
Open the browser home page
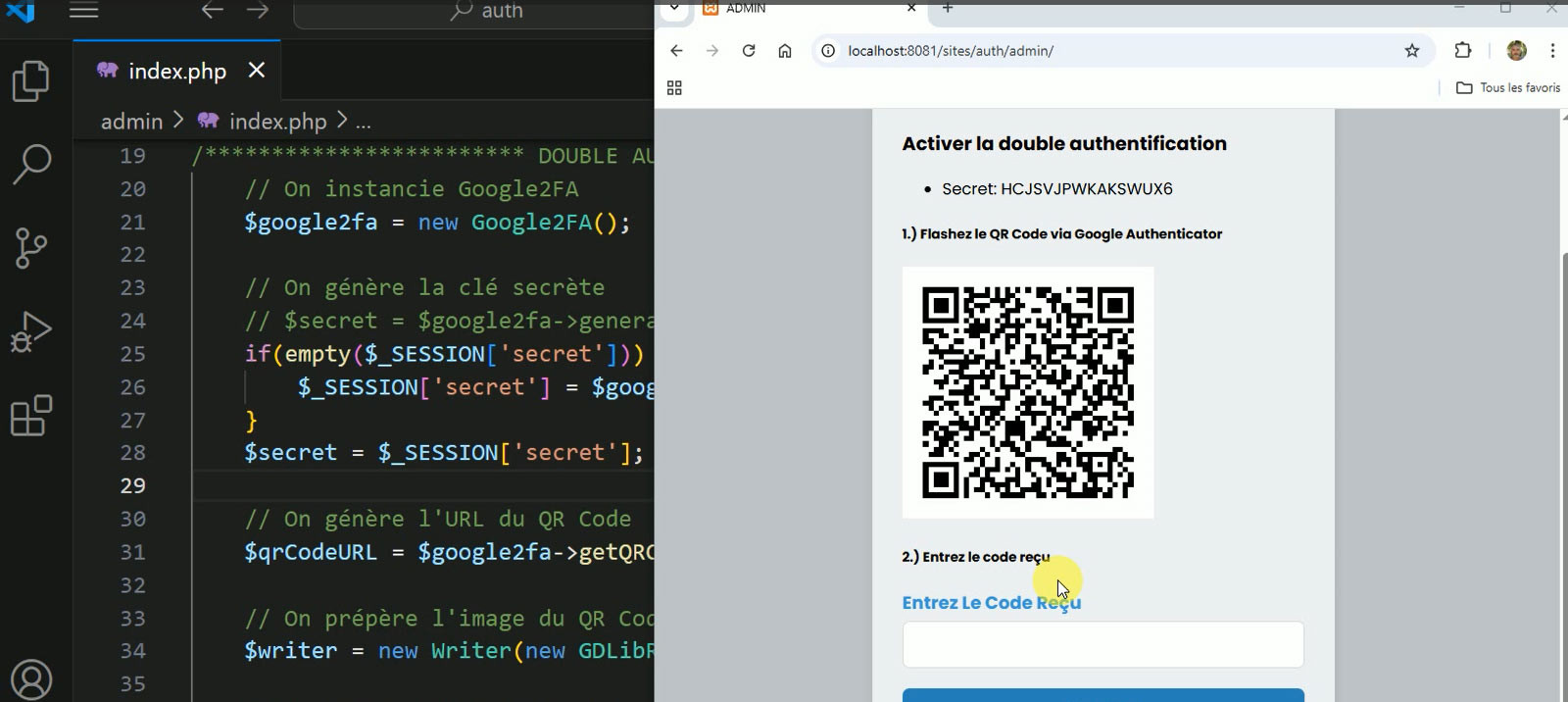point(785,51)
